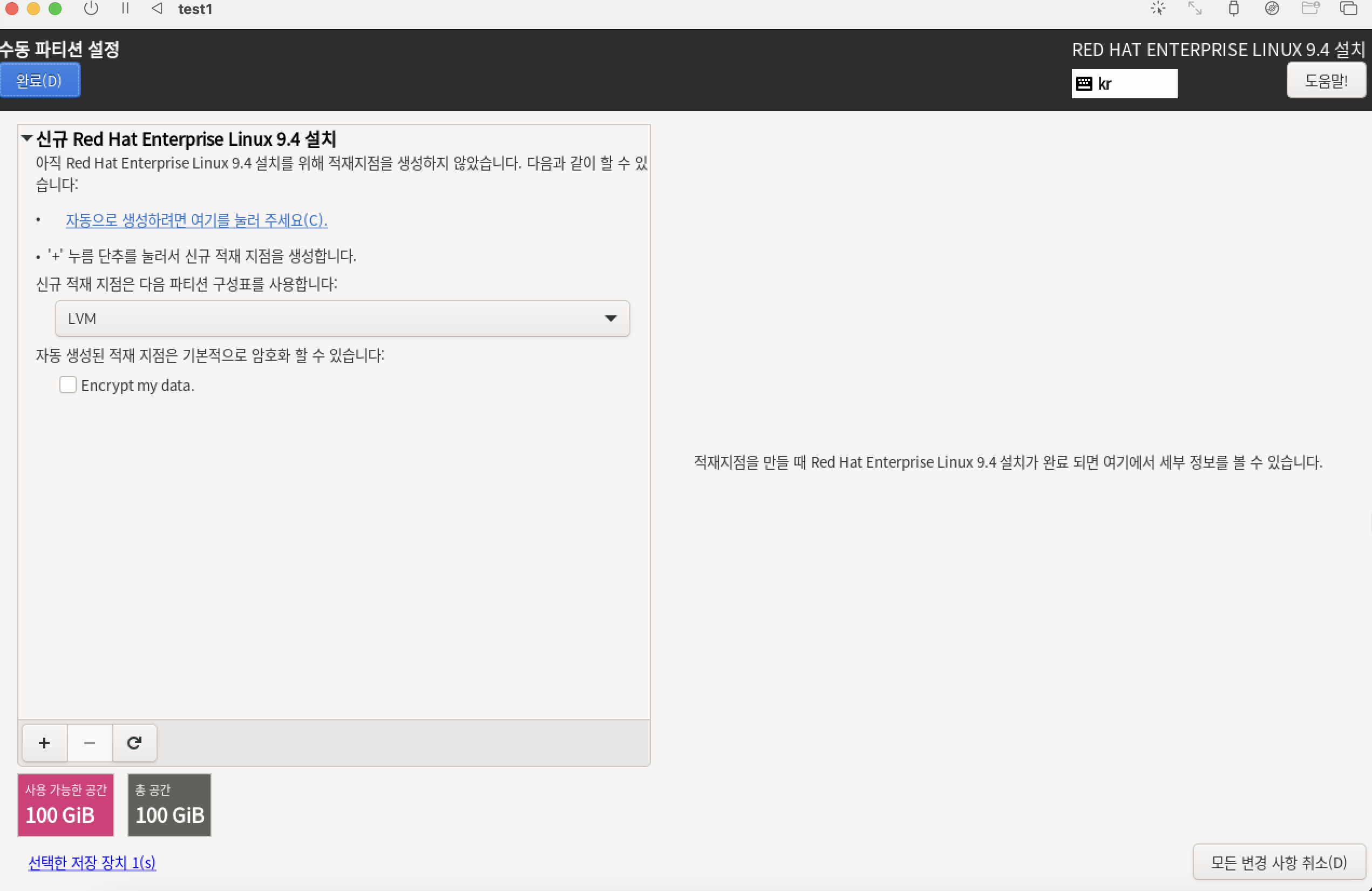Open the selected storage device 1(s) link
Screen dimensions: 1372x891
click(x=92, y=862)
